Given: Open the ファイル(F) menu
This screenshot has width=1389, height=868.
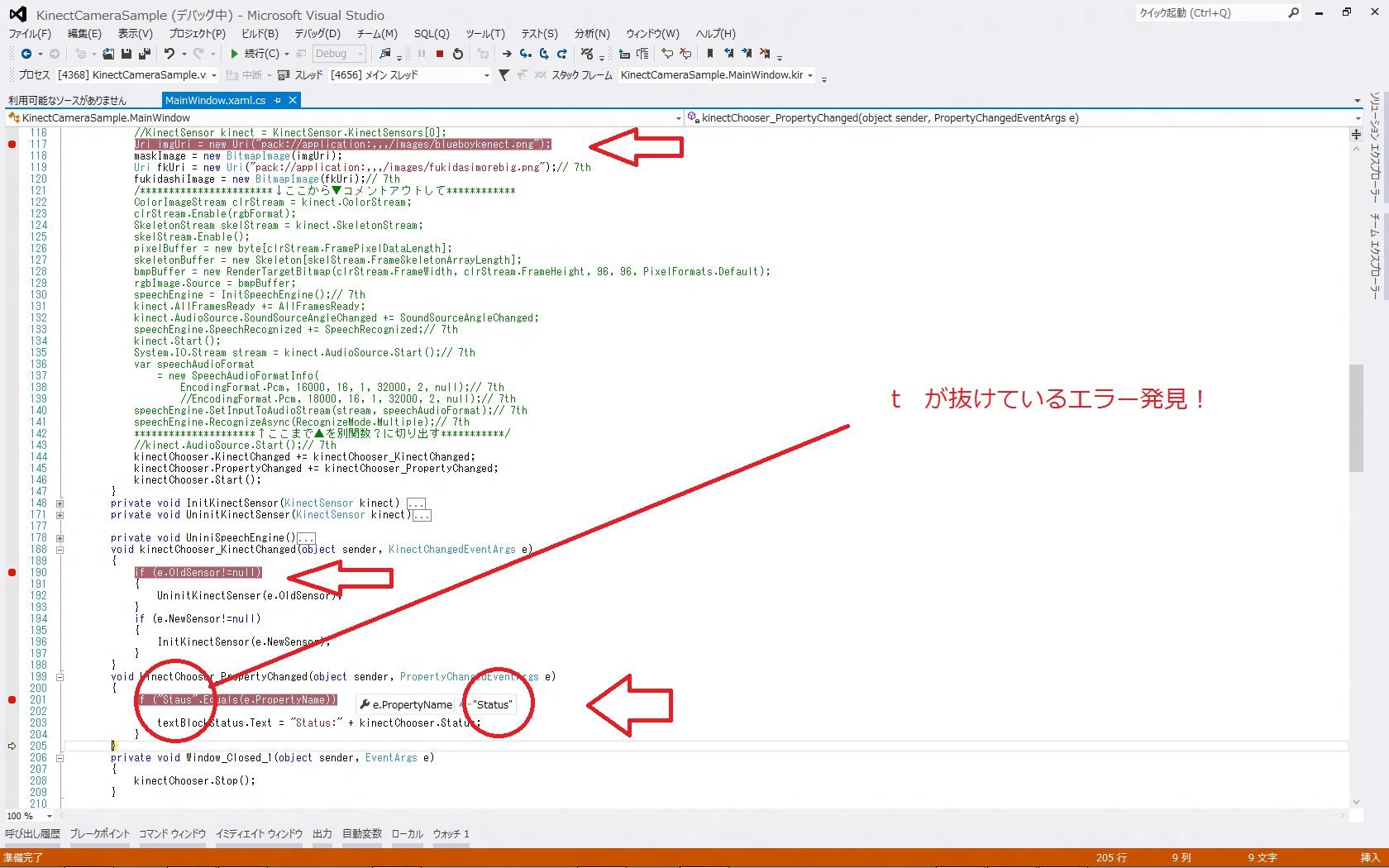Looking at the screenshot, I should (x=30, y=34).
